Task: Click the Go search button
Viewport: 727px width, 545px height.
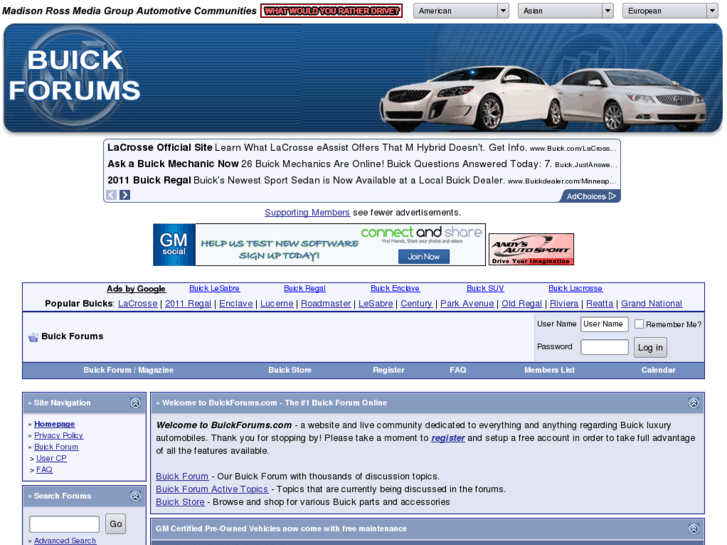Action: pos(115,524)
